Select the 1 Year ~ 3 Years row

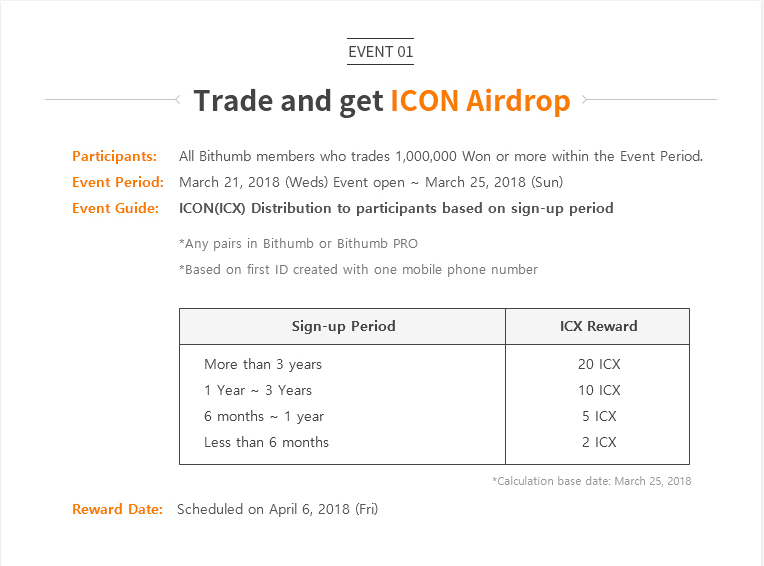[434, 390]
